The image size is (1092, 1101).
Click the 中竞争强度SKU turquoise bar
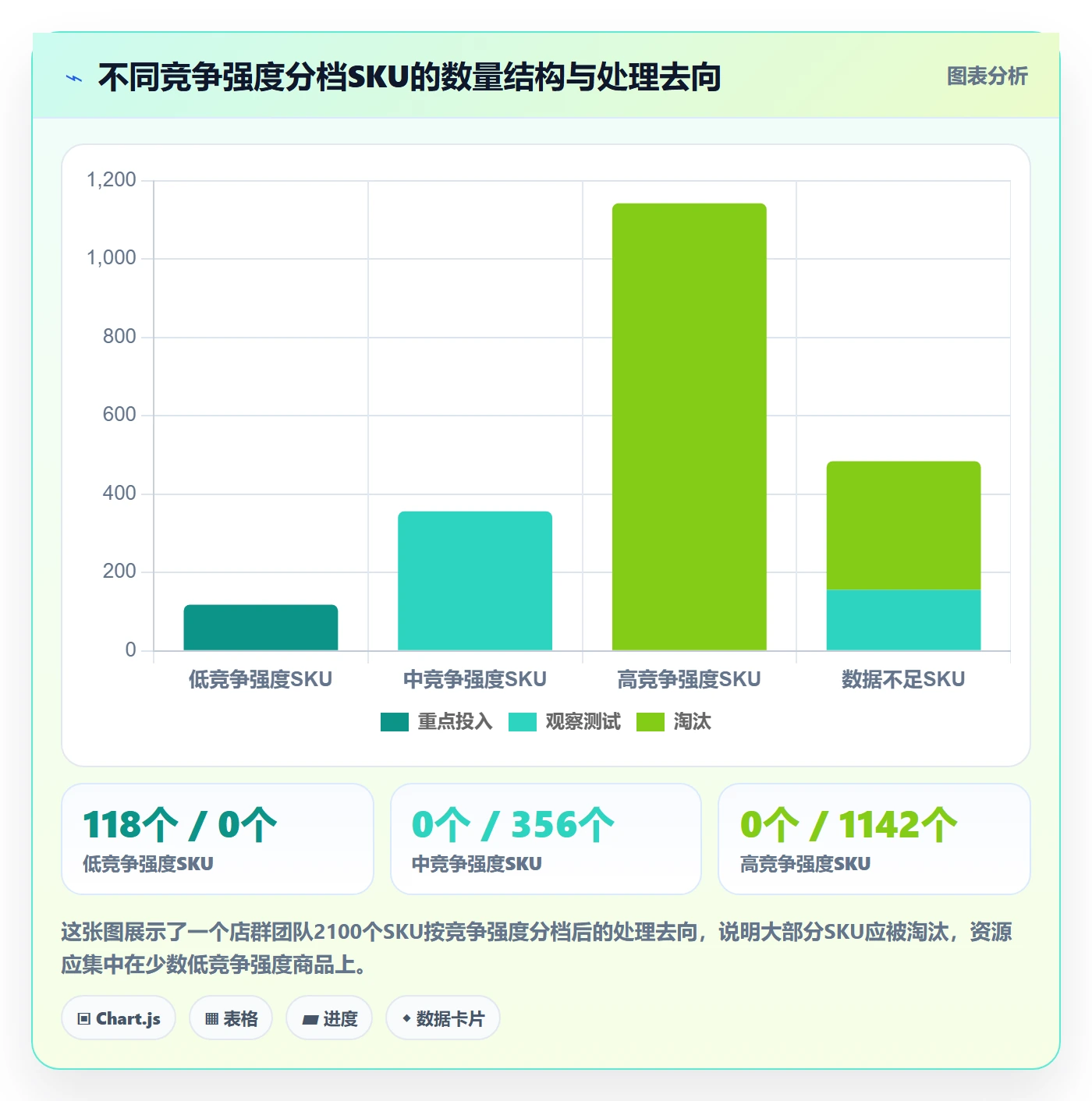click(x=475, y=581)
